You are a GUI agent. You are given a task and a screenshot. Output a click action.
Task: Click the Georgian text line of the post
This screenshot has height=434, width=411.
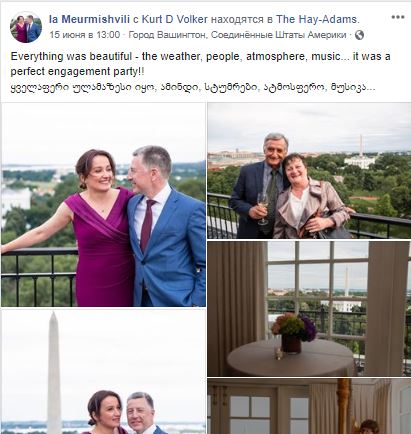193,88
